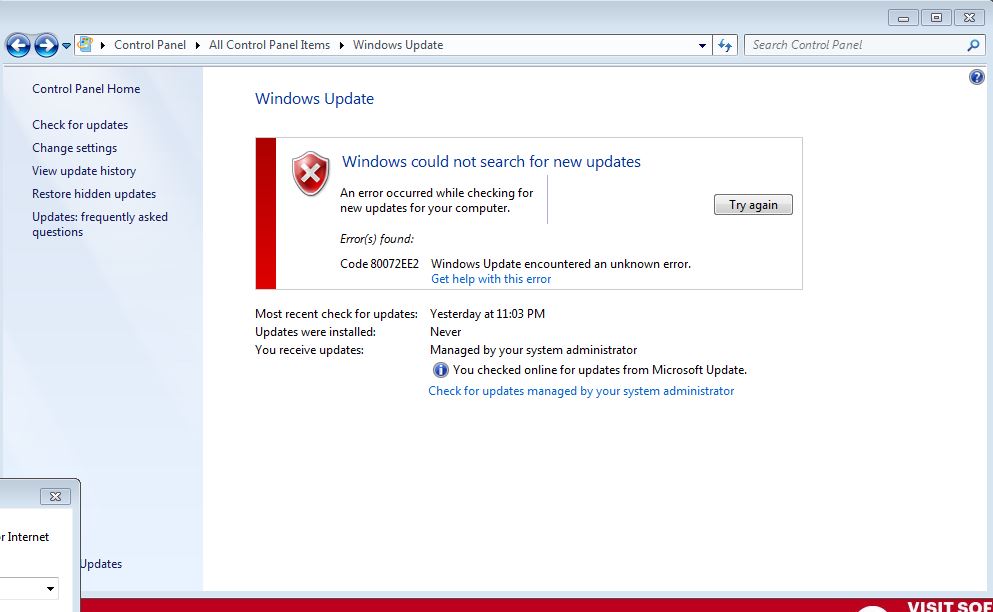
Task: Click 'Windows could not search for new updates' heading
Action: (491, 162)
